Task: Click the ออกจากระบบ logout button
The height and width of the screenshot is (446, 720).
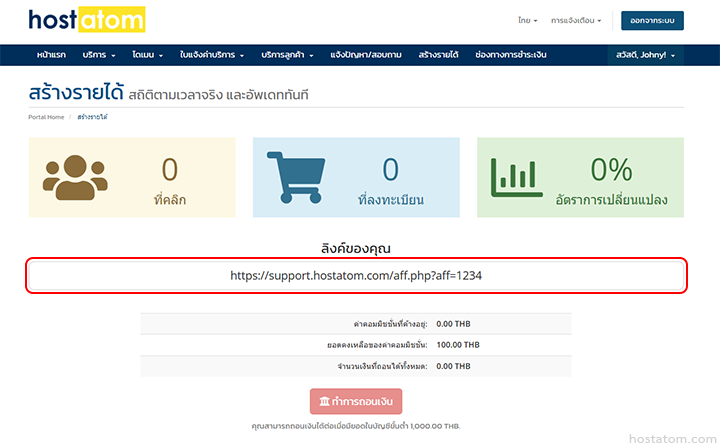Action: pyautogui.click(x=652, y=20)
